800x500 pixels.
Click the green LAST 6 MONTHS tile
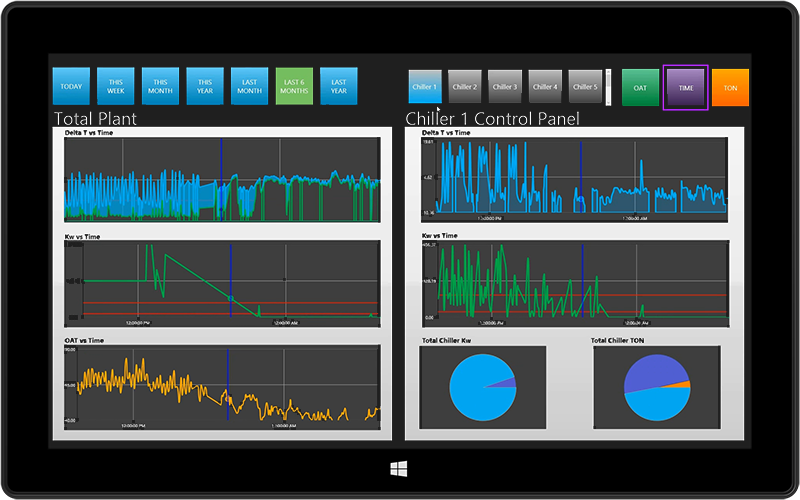click(294, 87)
